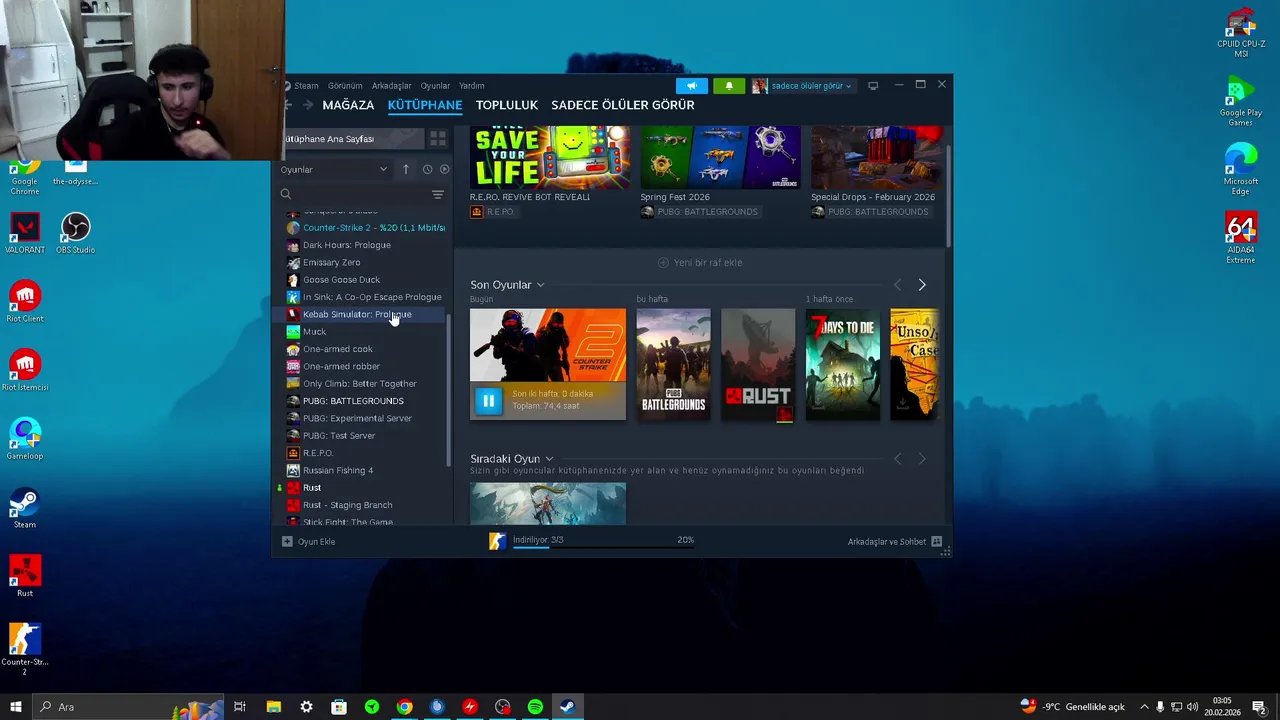1280x720 pixels.
Task: Click the library list scrollbar
Action: pyautogui.click(x=448, y=390)
